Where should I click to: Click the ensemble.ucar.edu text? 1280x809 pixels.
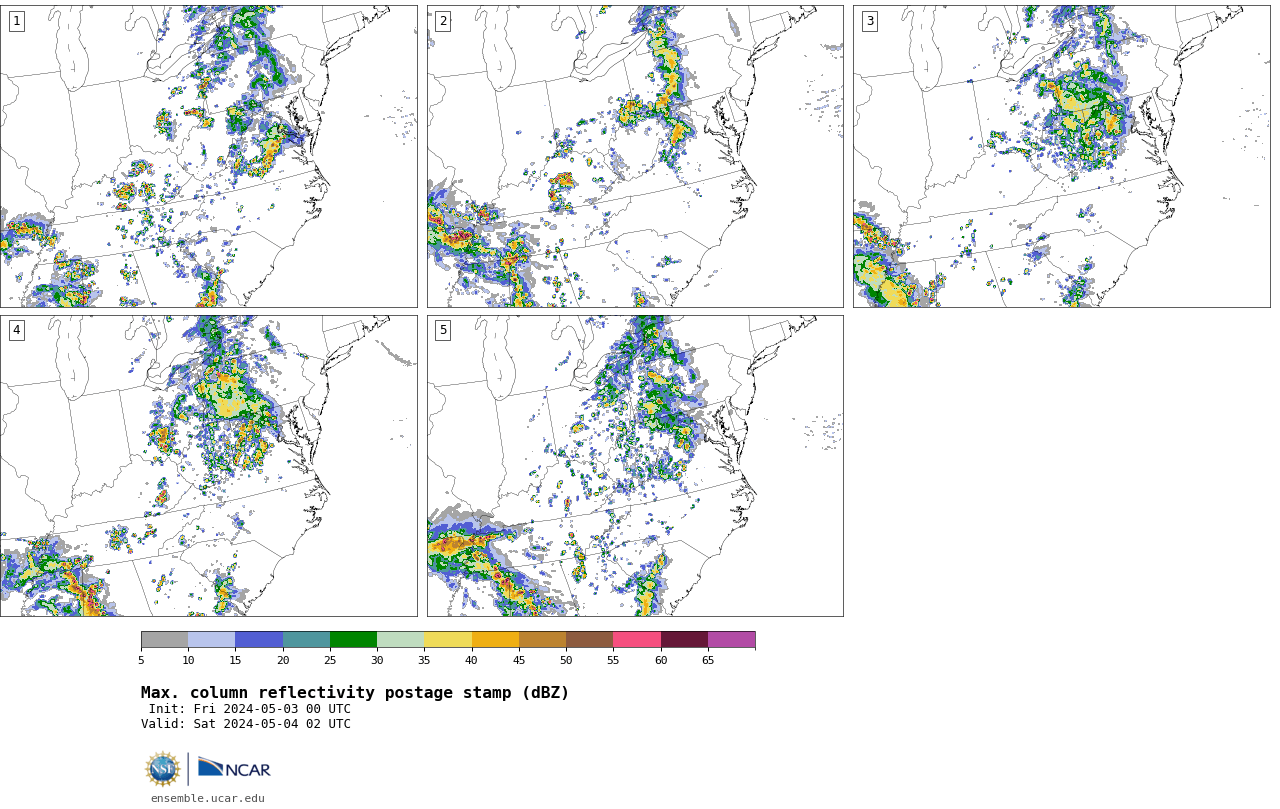[x=208, y=798]
